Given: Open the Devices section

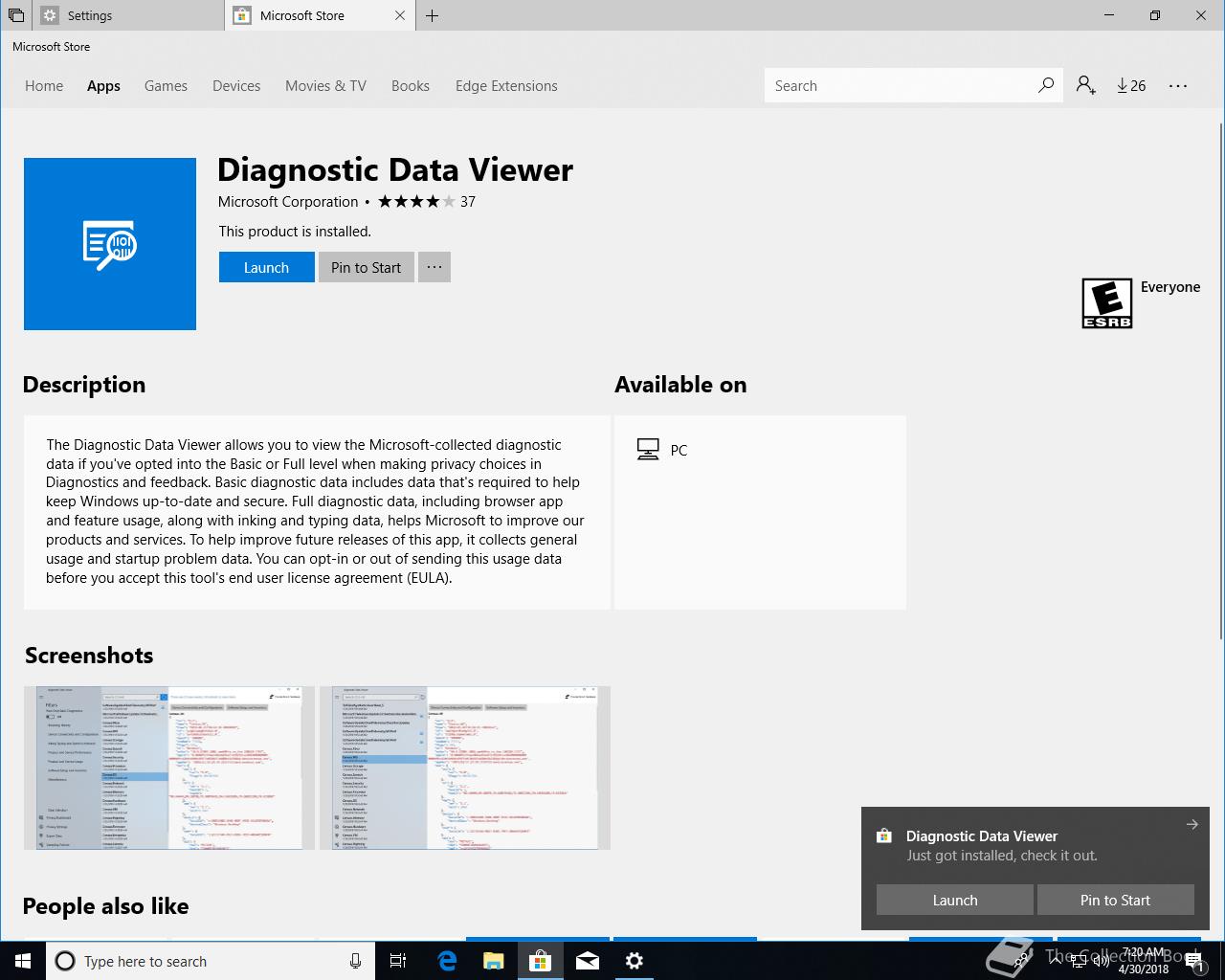Looking at the screenshot, I should (x=236, y=85).
